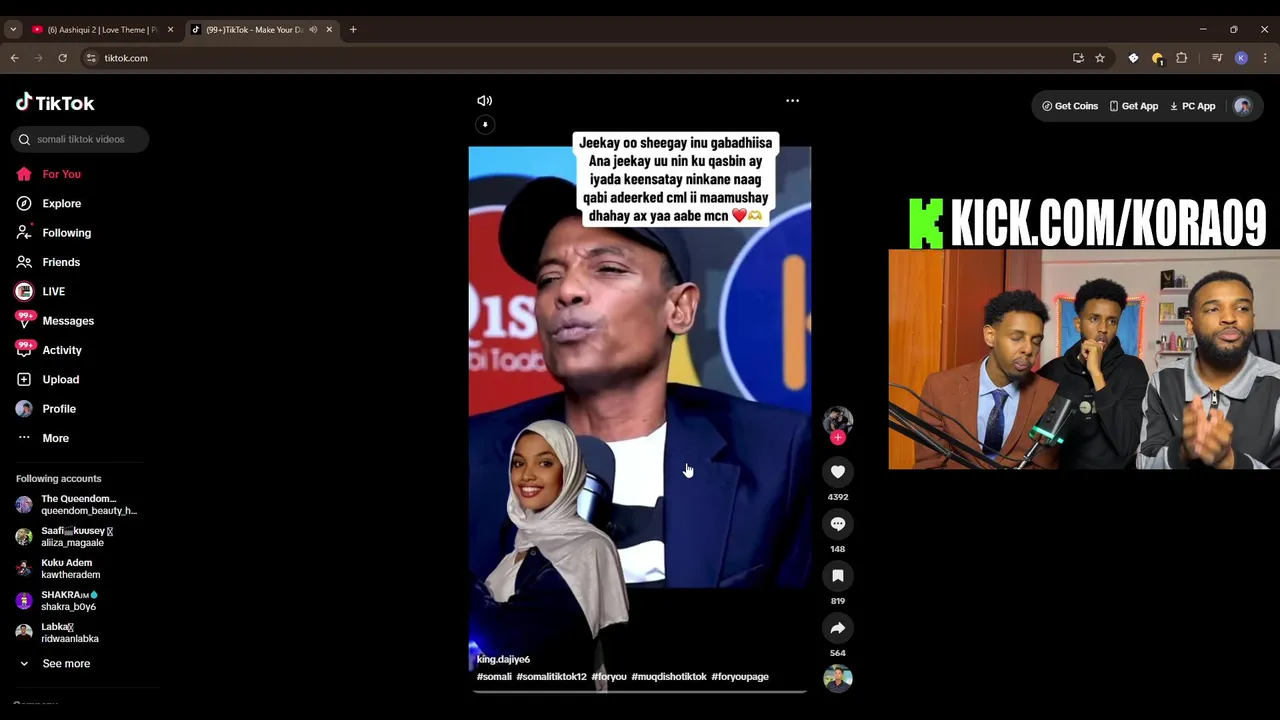The width and height of the screenshot is (1280, 720).
Task: Click the #somalitiktok12 hashtag
Action: (551, 677)
